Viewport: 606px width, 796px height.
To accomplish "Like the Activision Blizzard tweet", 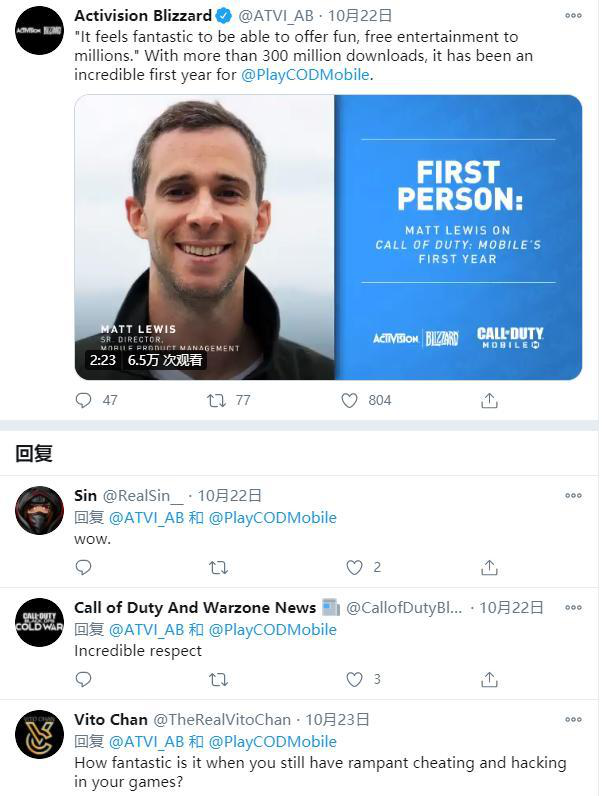I will 349,401.
